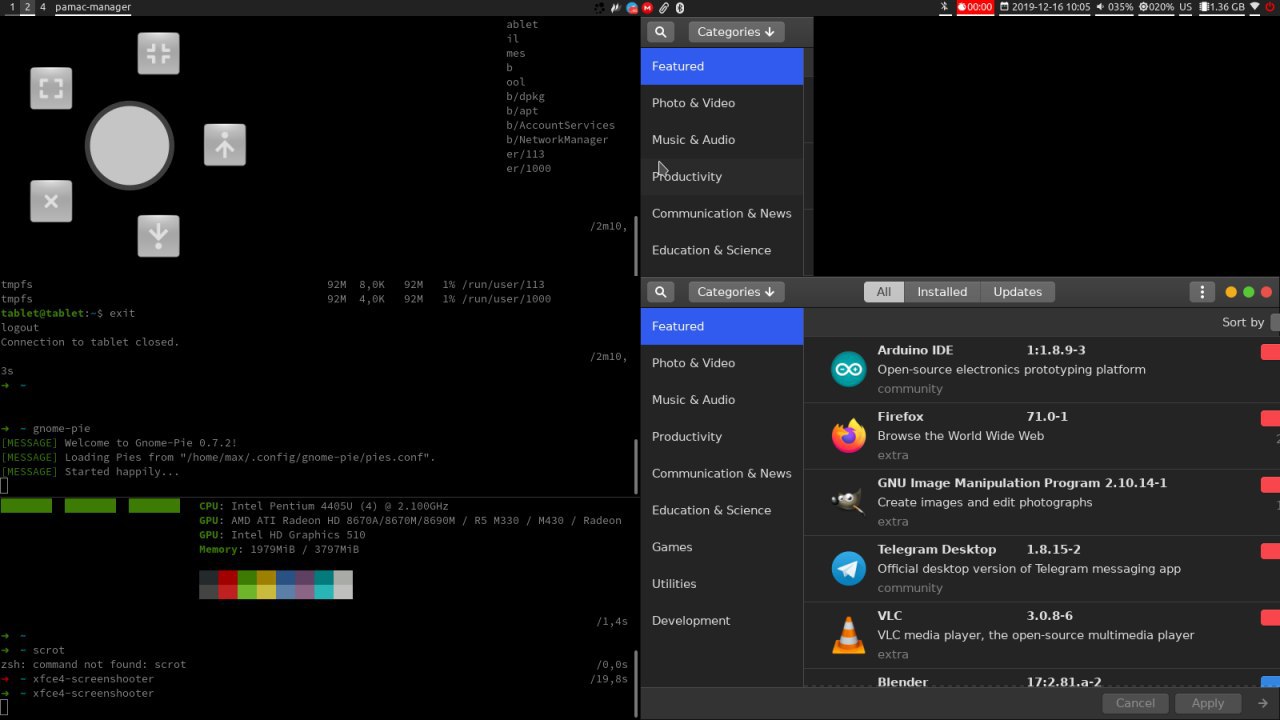This screenshot has height=720, width=1280.
Task: Switch to workspace 1
Action: (11, 7)
